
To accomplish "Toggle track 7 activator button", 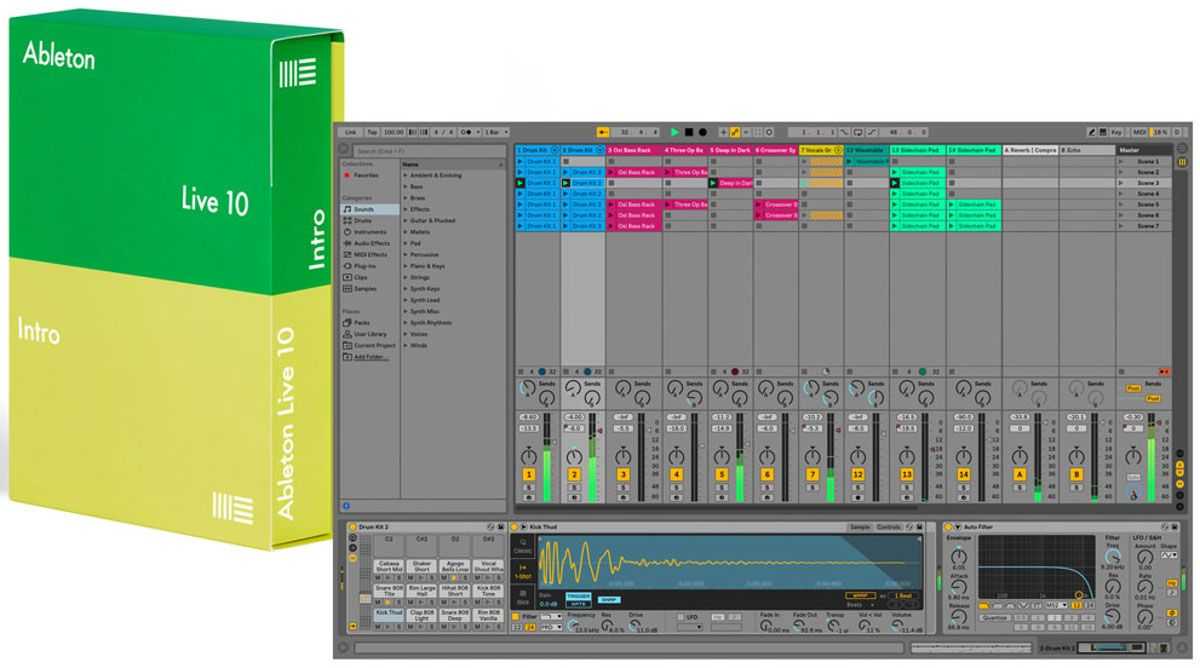I will (x=812, y=474).
